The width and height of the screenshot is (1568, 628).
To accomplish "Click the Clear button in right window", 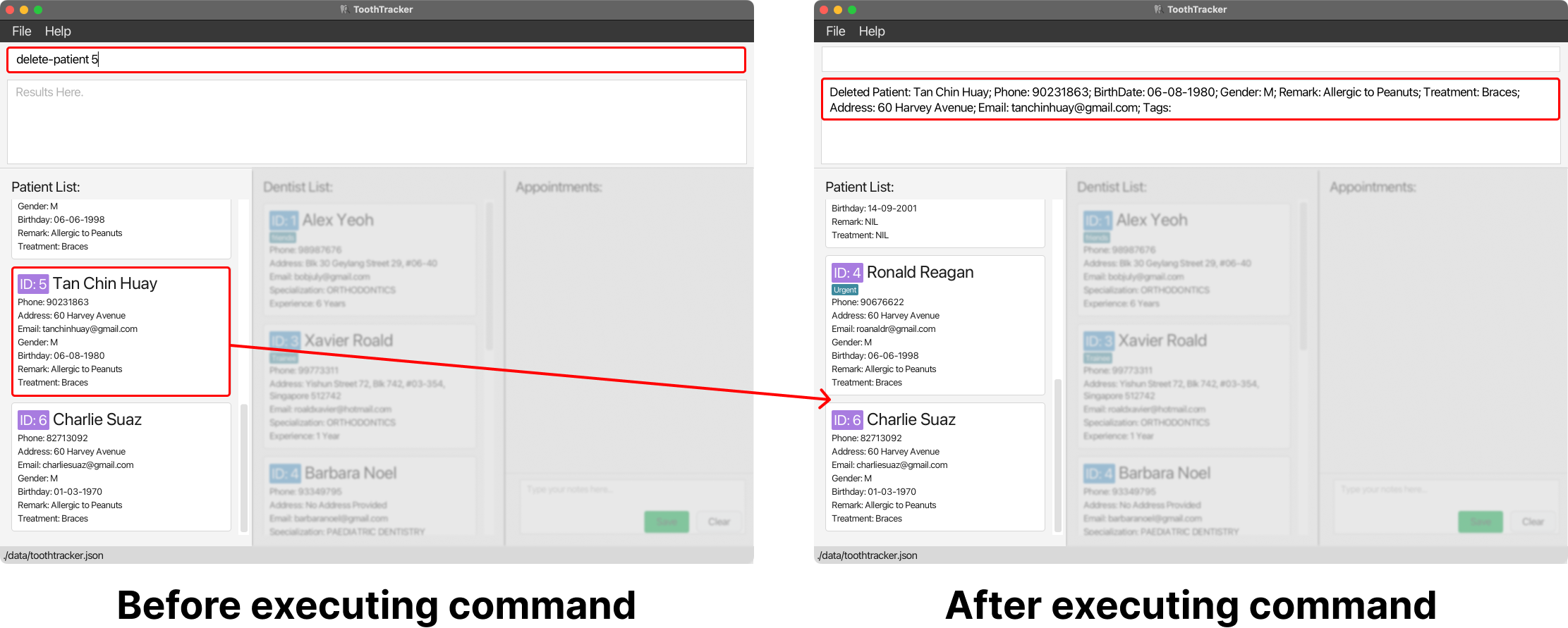I will (x=1533, y=522).
